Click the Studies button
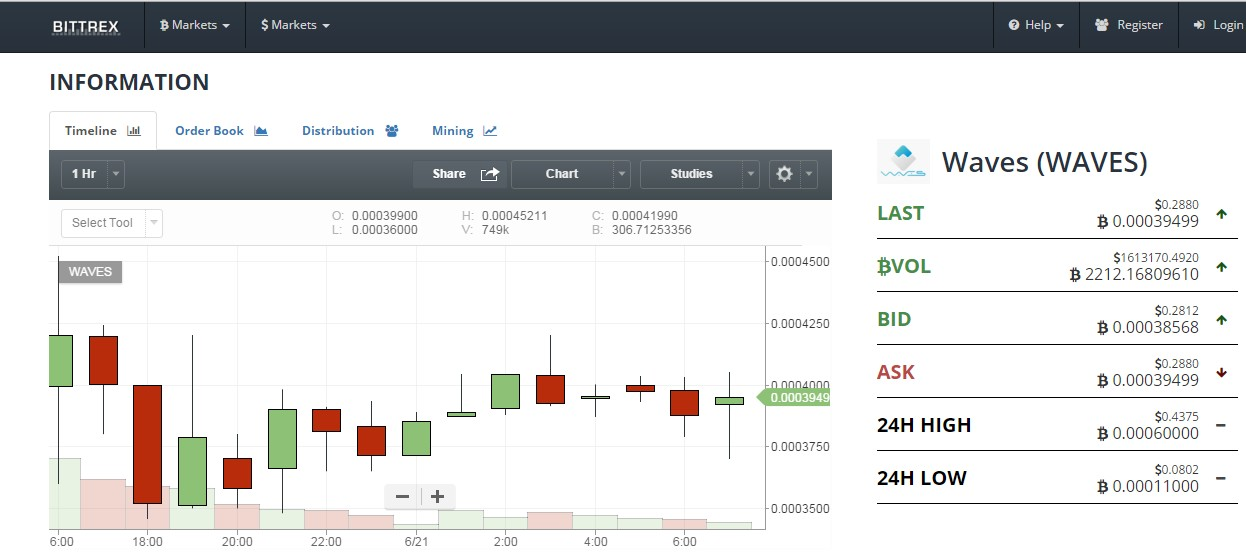Viewport: 1246px width, 560px height. (x=691, y=174)
